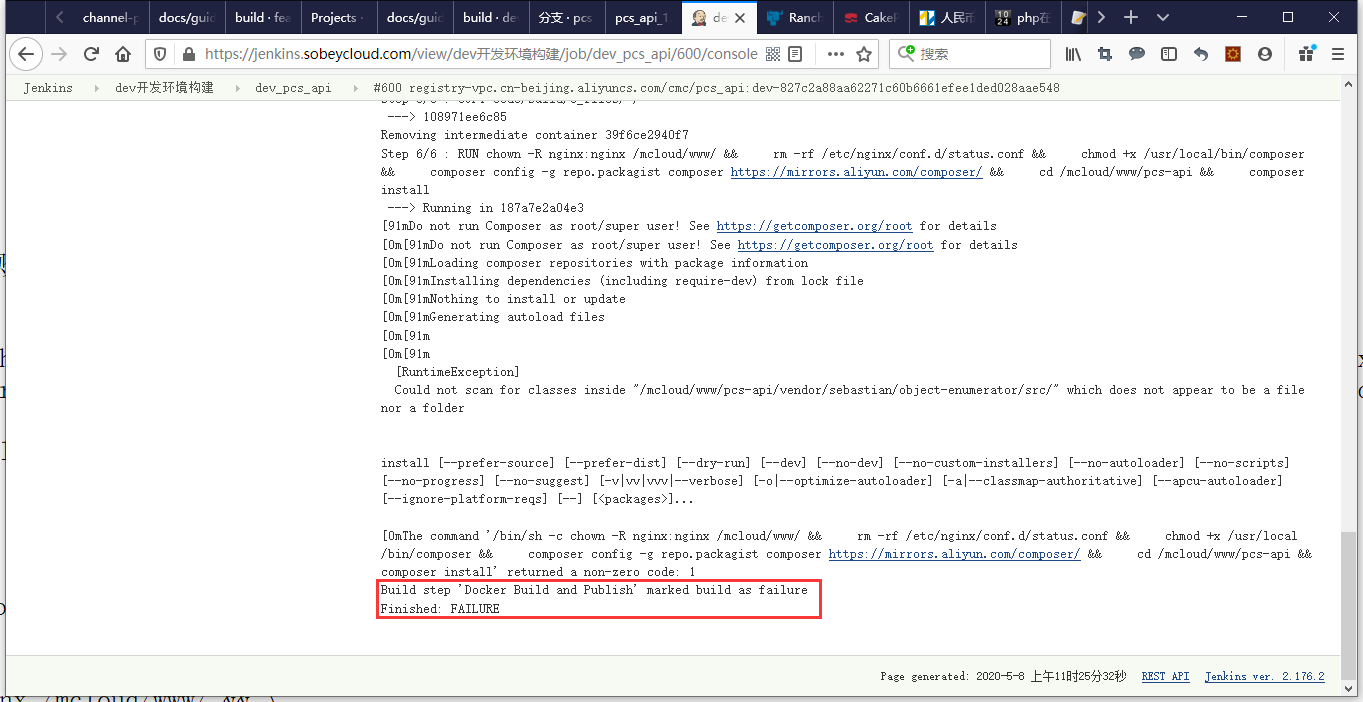This screenshot has width=1363, height=702.
Task: Go to dev_pcs_api in breadcrumb
Action: [293, 88]
